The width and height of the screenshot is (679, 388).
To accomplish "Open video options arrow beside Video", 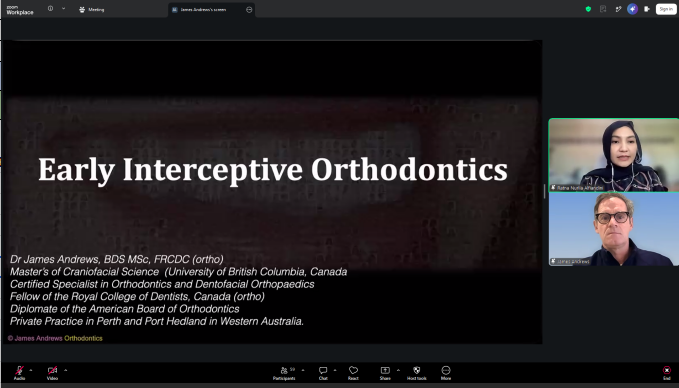I will 65,370.
